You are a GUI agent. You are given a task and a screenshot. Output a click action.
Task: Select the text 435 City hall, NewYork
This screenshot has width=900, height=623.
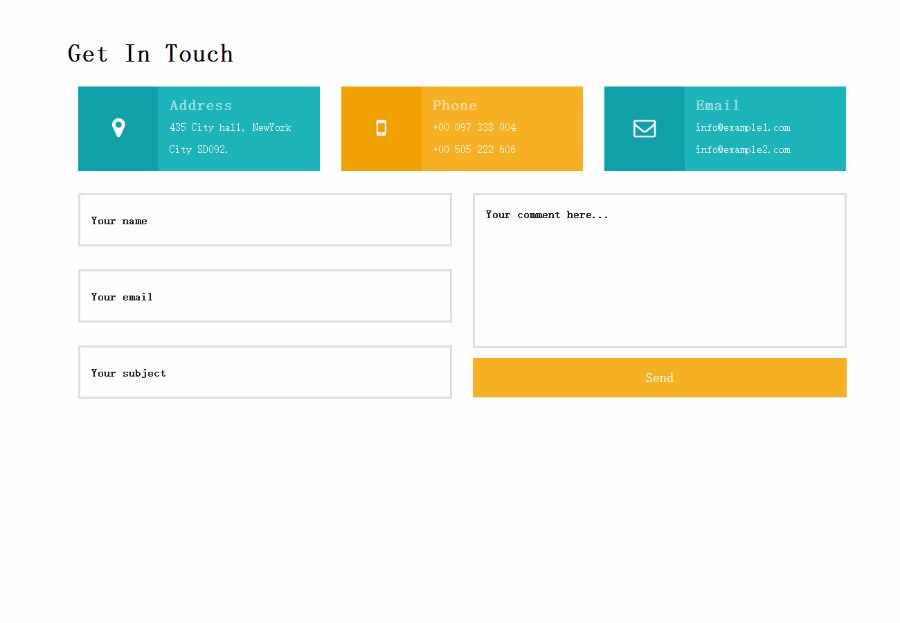pos(230,127)
